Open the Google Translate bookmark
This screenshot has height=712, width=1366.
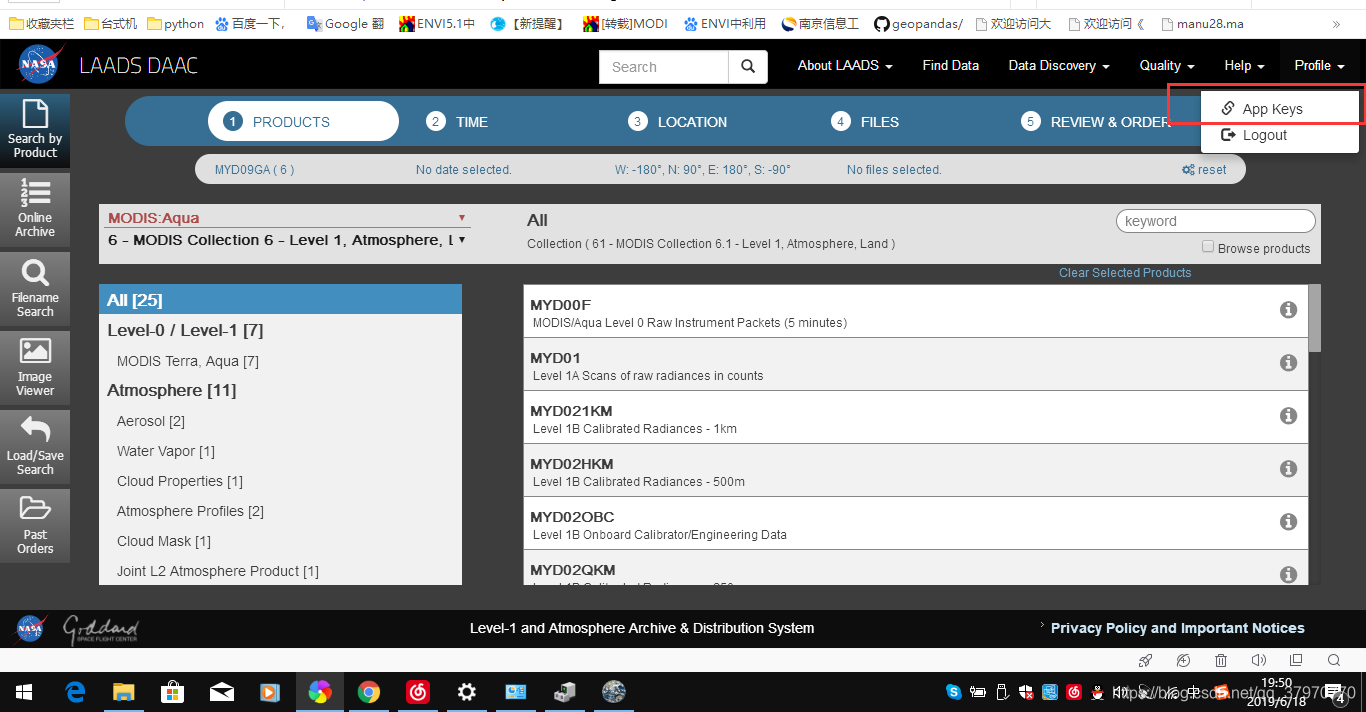345,24
